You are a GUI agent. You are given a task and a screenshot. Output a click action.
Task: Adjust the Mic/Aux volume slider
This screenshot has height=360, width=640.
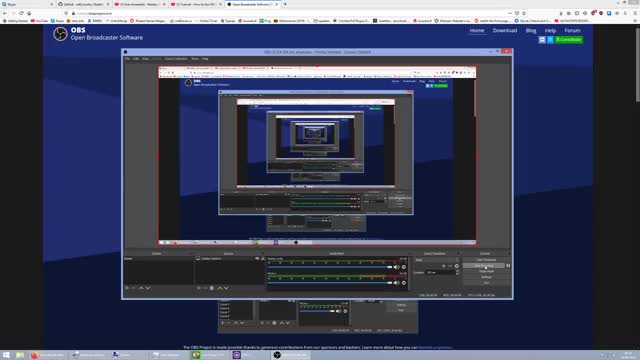(330, 283)
